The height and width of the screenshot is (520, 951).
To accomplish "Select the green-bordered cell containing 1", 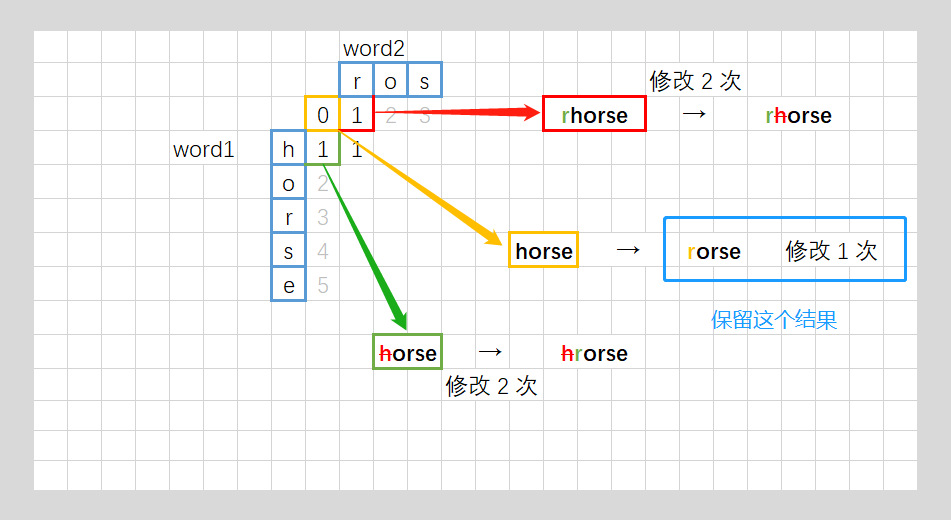I will point(322,150).
